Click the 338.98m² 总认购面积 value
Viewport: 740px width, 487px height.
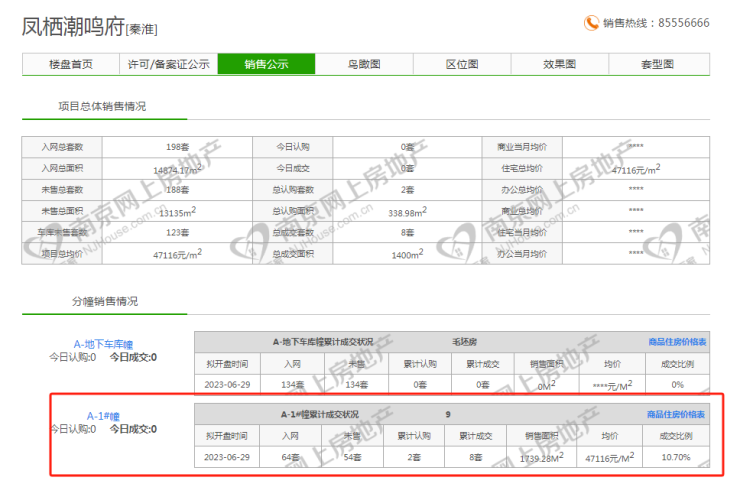coord(407,212)
